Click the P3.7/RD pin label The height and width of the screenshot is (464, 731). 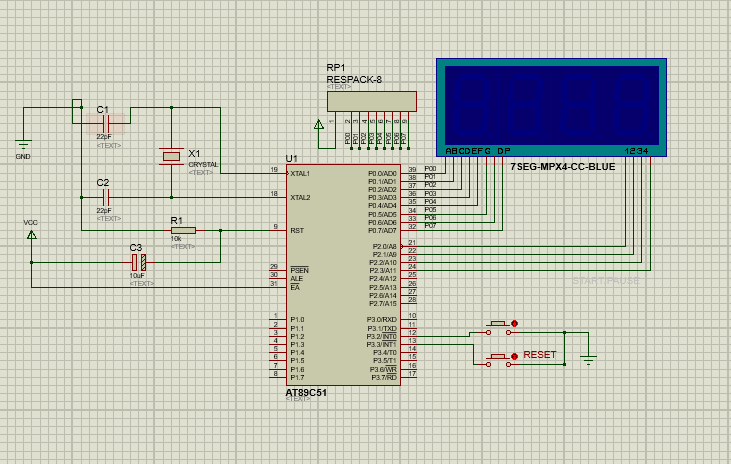384,378
